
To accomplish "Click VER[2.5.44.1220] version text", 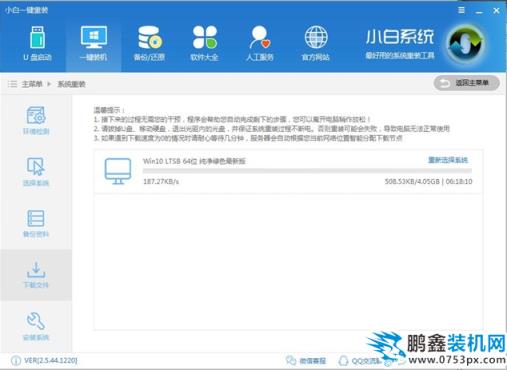I will 51,360.
